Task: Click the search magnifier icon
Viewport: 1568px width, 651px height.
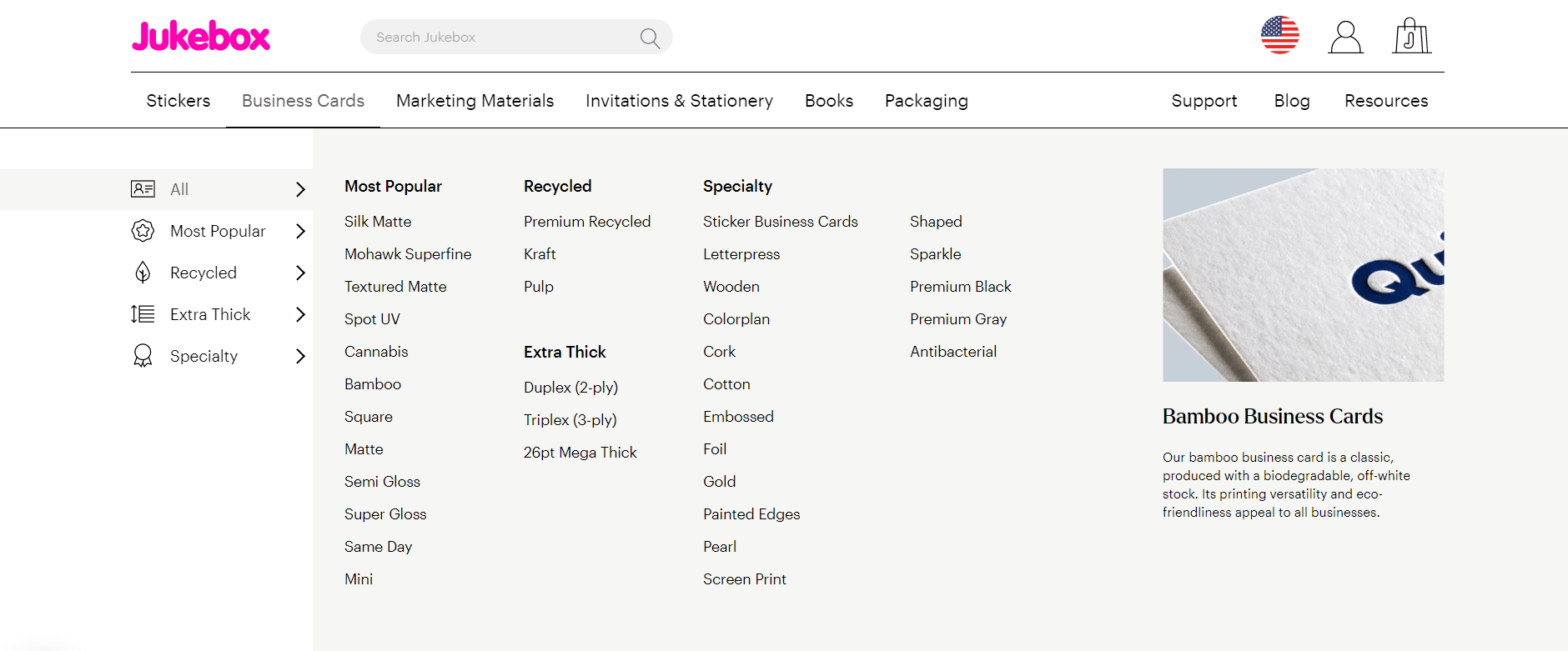Action: tap(650, 38)
